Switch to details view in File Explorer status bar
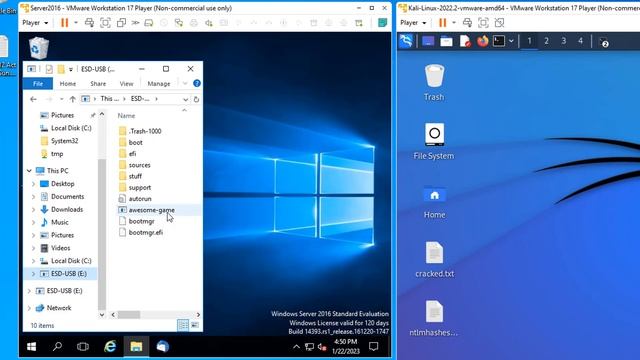This screenshot has width=640, height=360. 183,325
